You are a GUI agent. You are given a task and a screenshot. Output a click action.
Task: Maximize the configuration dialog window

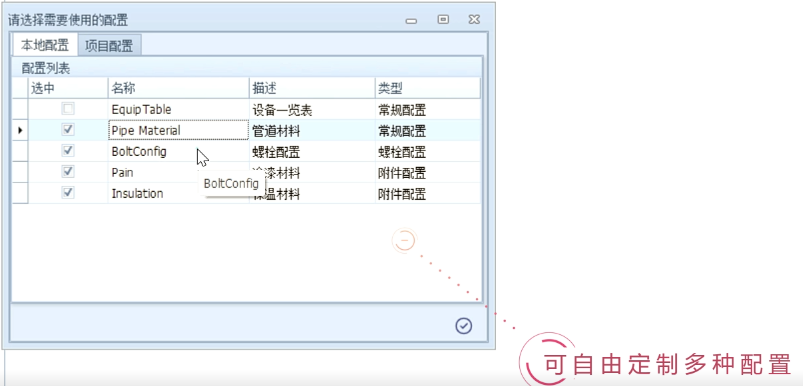click(443, 19)
